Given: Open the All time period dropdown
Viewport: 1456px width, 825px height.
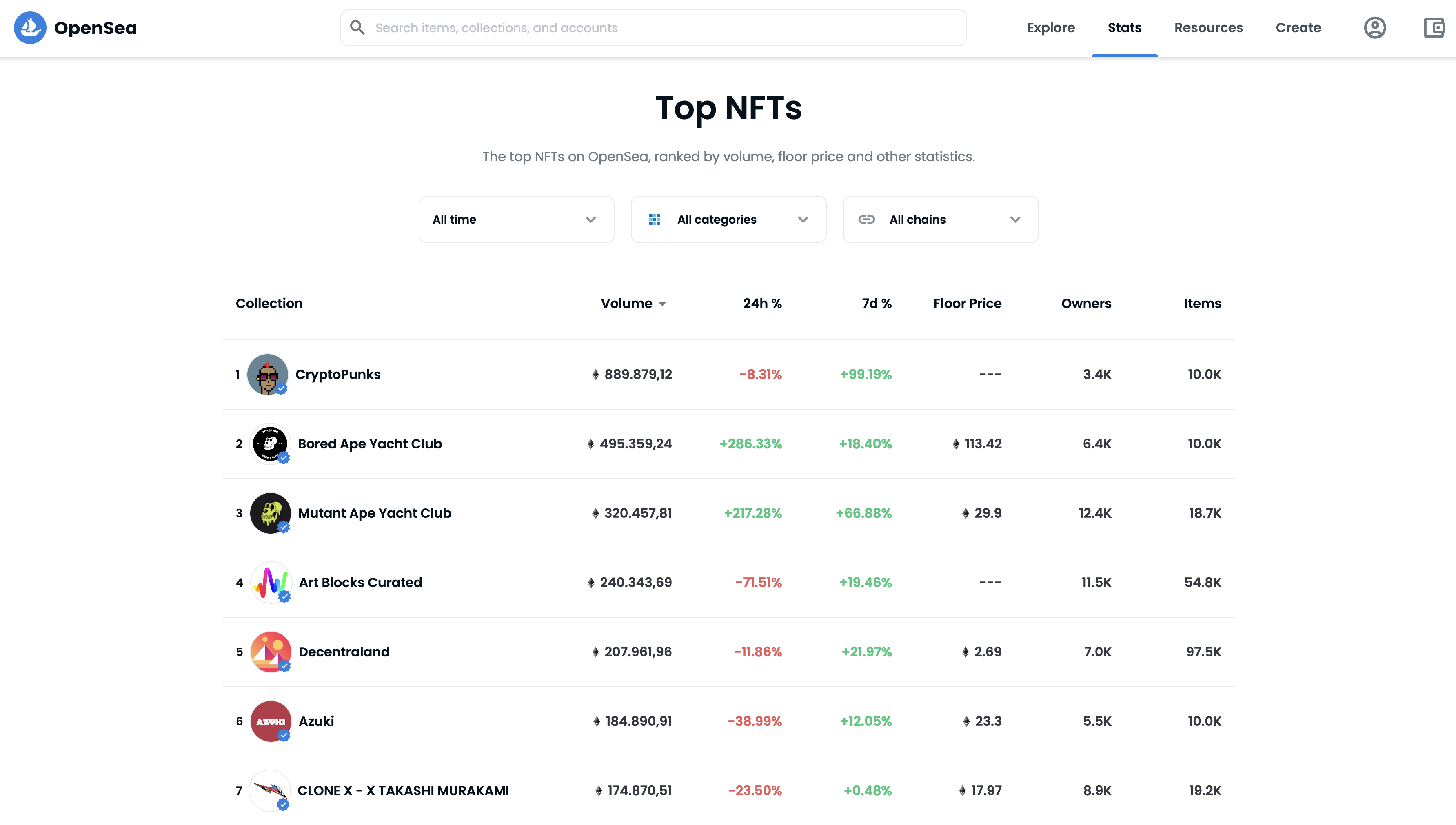Looking at the screenshot, I should pos(516,219).
